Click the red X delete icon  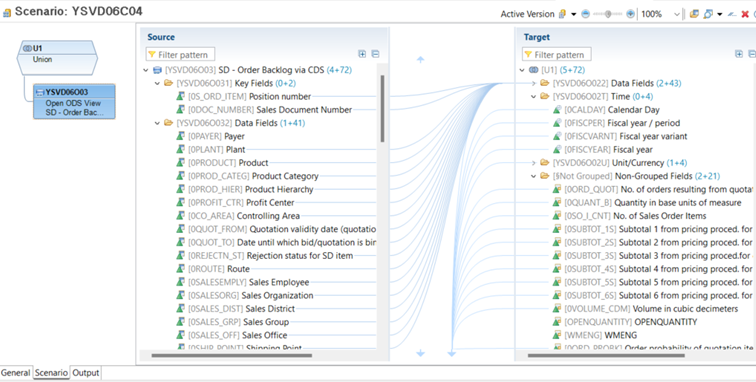click(x=744, y=14)
